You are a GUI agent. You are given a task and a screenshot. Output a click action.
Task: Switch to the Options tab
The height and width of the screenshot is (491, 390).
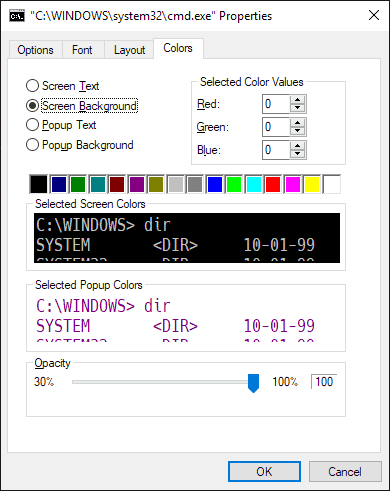coord(35,50)
